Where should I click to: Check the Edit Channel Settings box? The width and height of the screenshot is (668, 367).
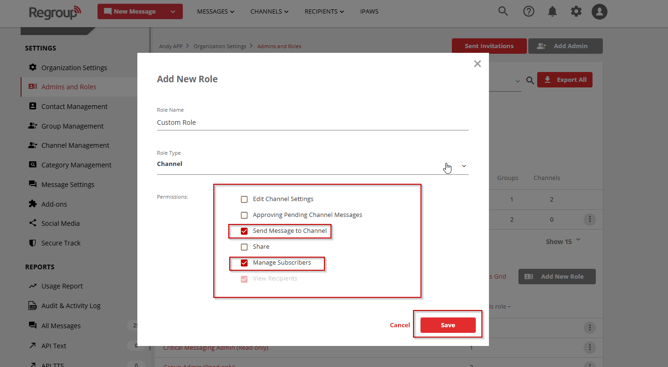tap(244, 199)
